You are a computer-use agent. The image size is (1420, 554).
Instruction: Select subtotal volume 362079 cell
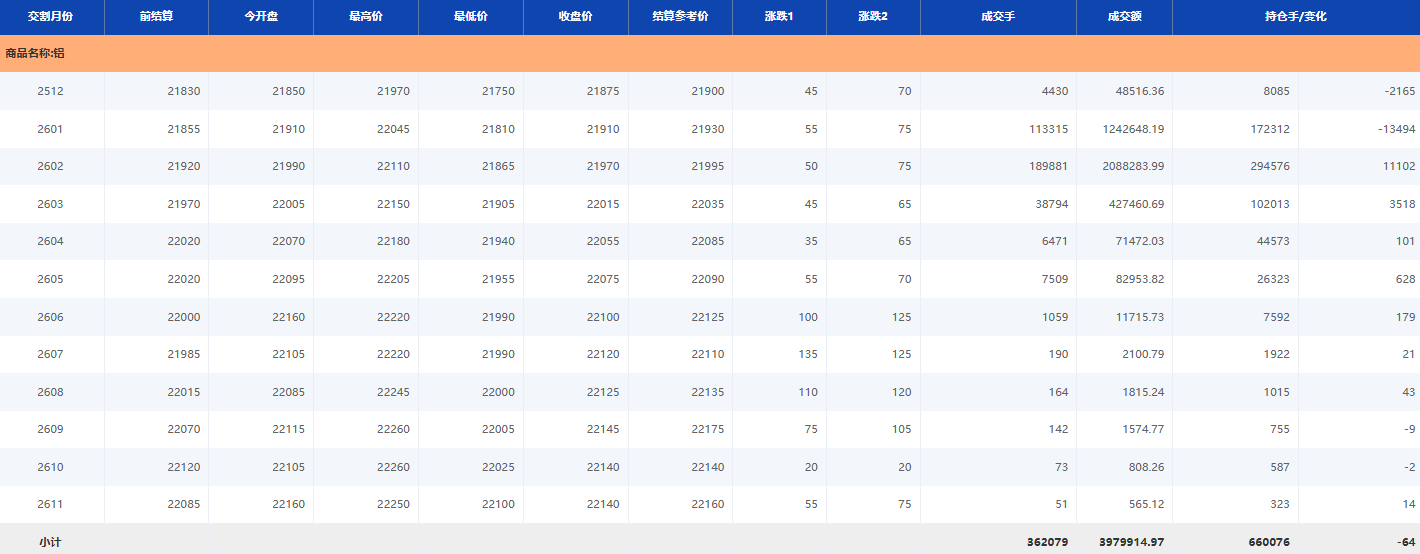click(1046, 542)
